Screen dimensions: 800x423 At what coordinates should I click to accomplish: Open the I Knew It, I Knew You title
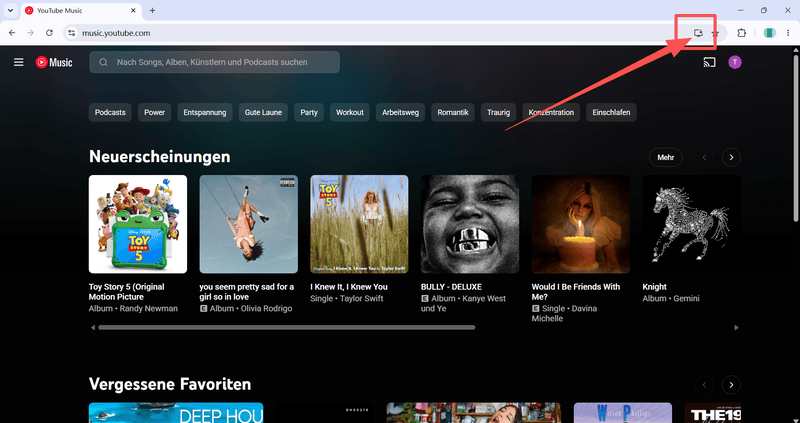[x=349, y=287]
